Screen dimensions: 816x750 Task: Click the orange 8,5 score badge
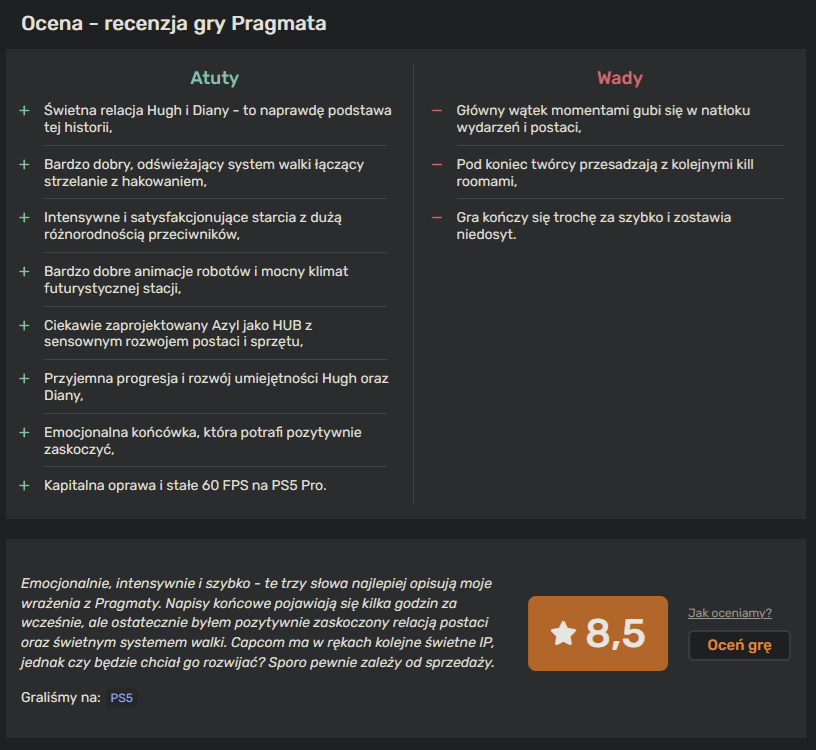coord(598,633)
